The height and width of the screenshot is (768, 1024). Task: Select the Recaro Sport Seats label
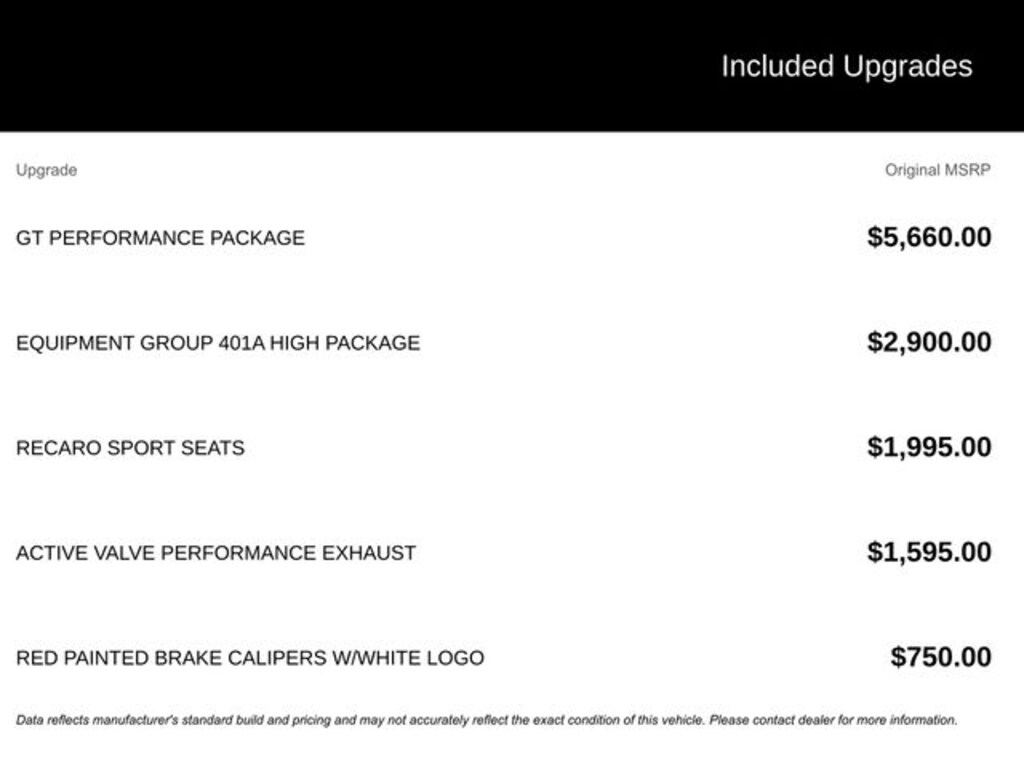point(130,448)
